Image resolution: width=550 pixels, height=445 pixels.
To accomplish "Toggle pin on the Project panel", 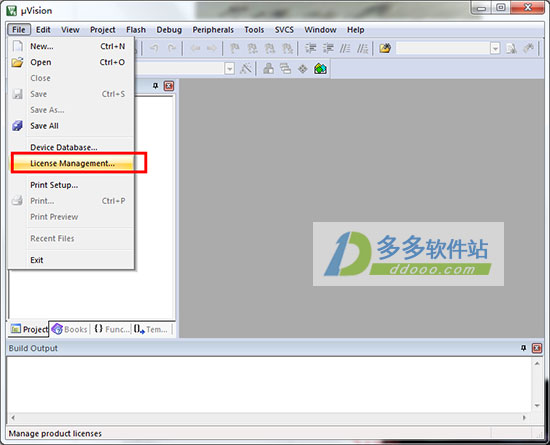I will (x=155, y=86).
